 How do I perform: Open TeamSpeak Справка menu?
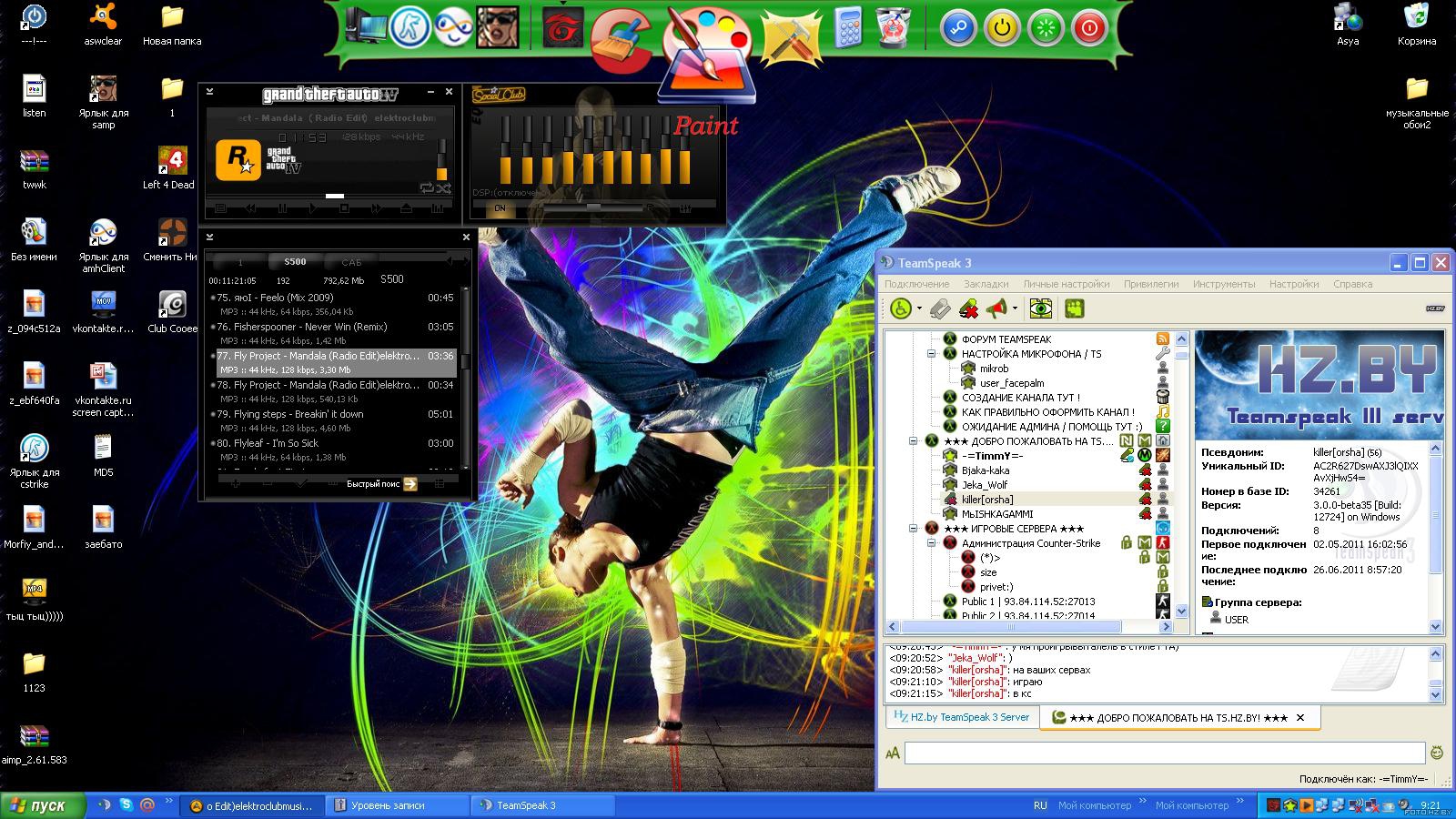pos(1352,284)
